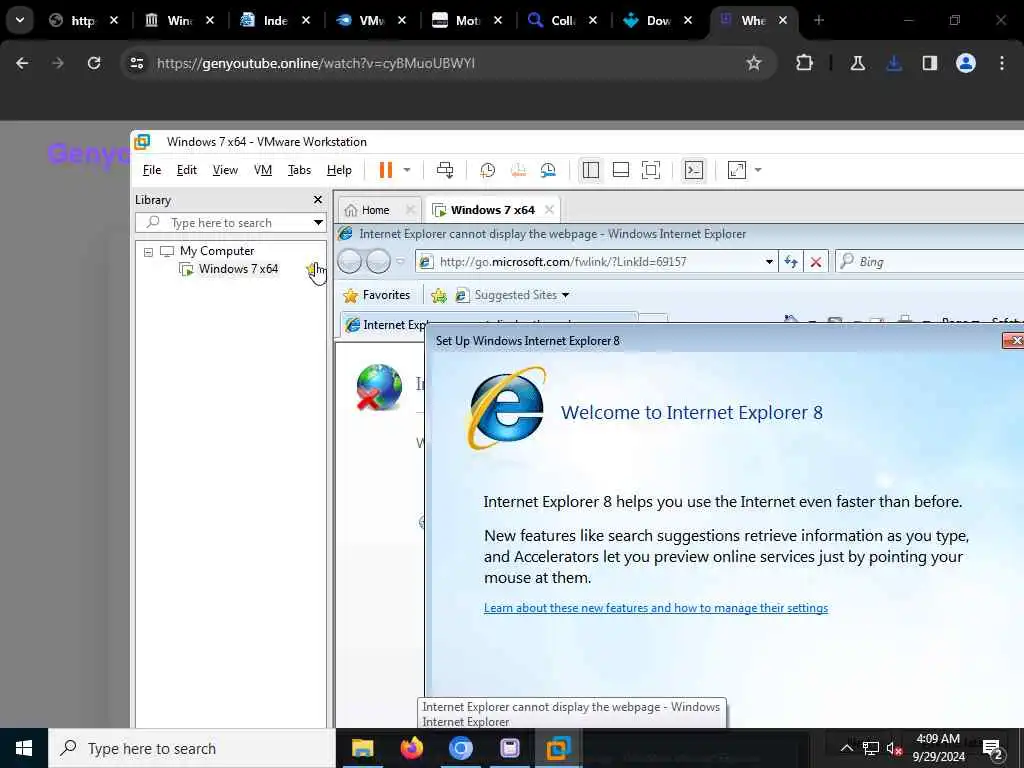1024x768 pixels.
Task: Bookmark this page with the star icon
Action: click(x=754, y=63)
